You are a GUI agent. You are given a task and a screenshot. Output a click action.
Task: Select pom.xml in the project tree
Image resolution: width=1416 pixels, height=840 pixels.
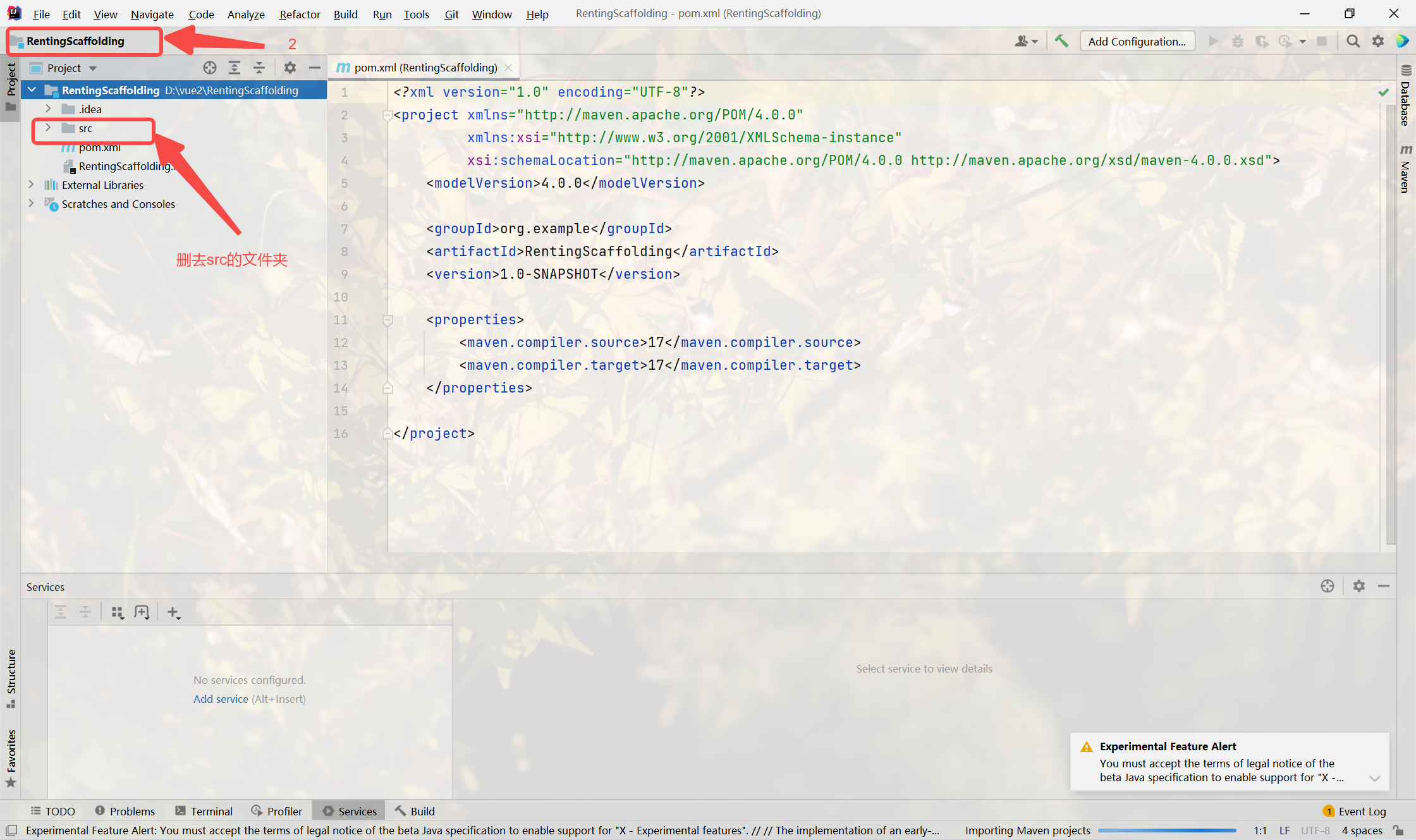[x=99, y=147]
